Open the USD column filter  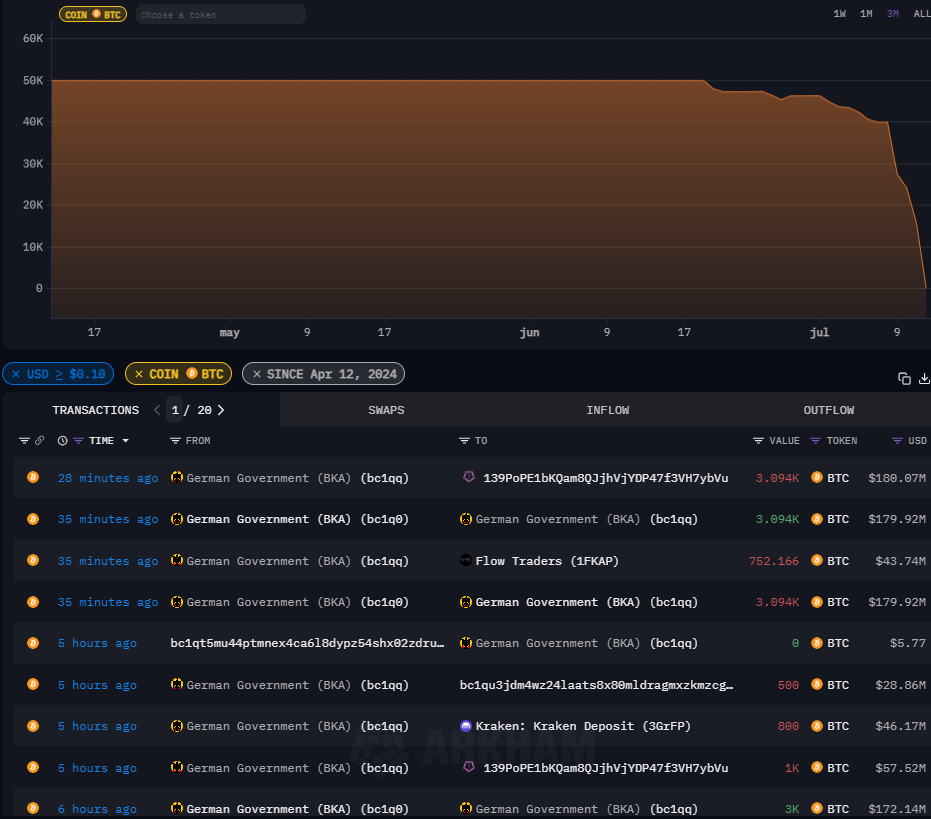897,441
